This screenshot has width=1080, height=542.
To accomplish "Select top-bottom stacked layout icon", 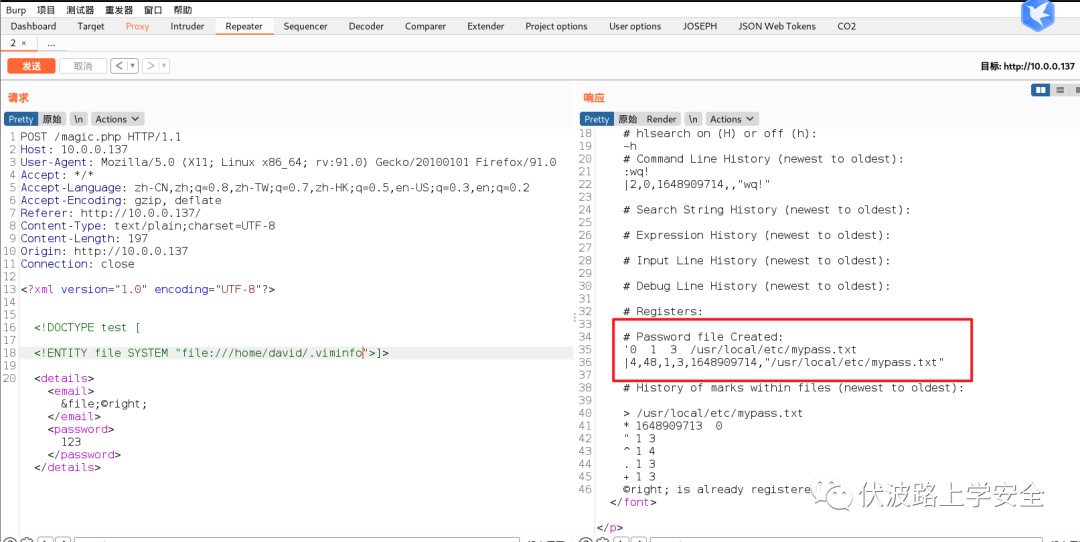I will (1060, 90).
